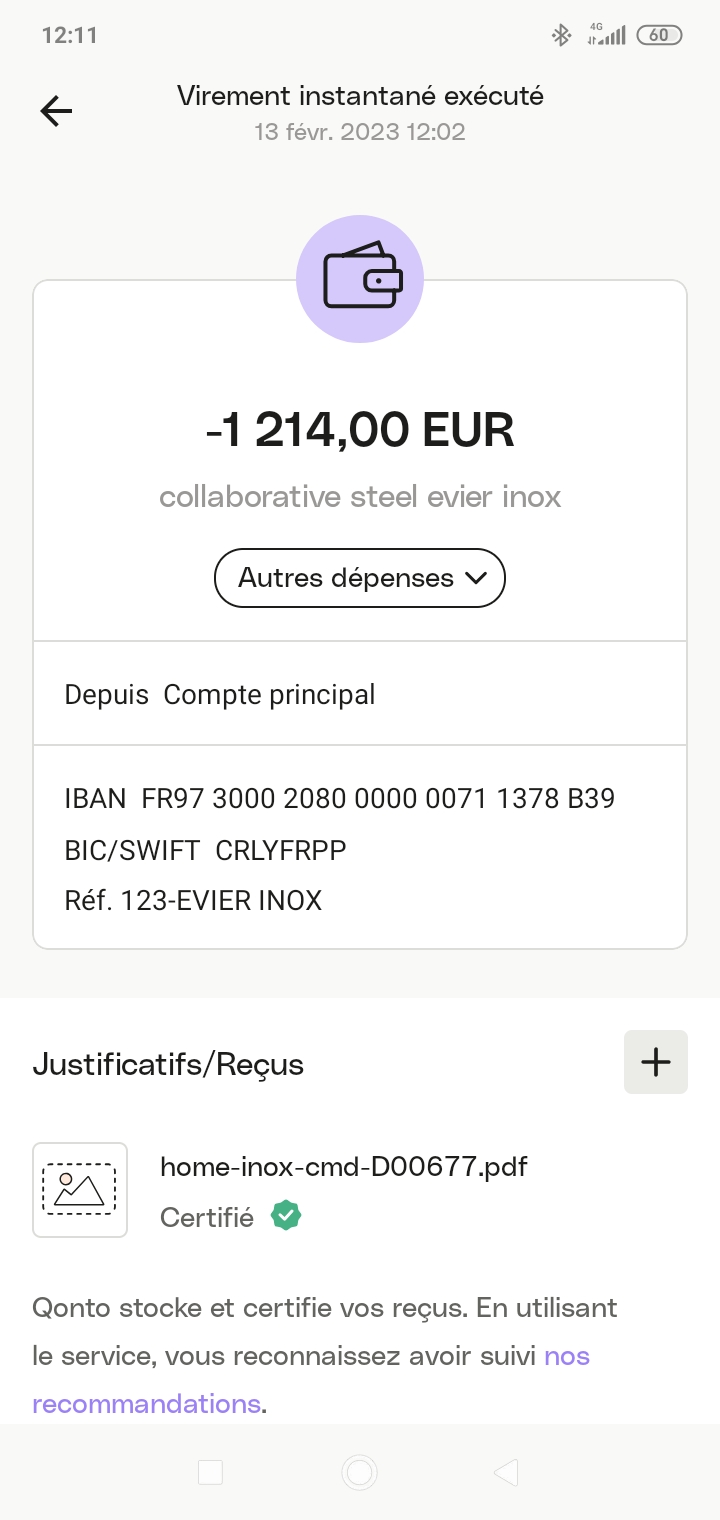Open the Autres dépenses category dropdown

coord(346,577)
